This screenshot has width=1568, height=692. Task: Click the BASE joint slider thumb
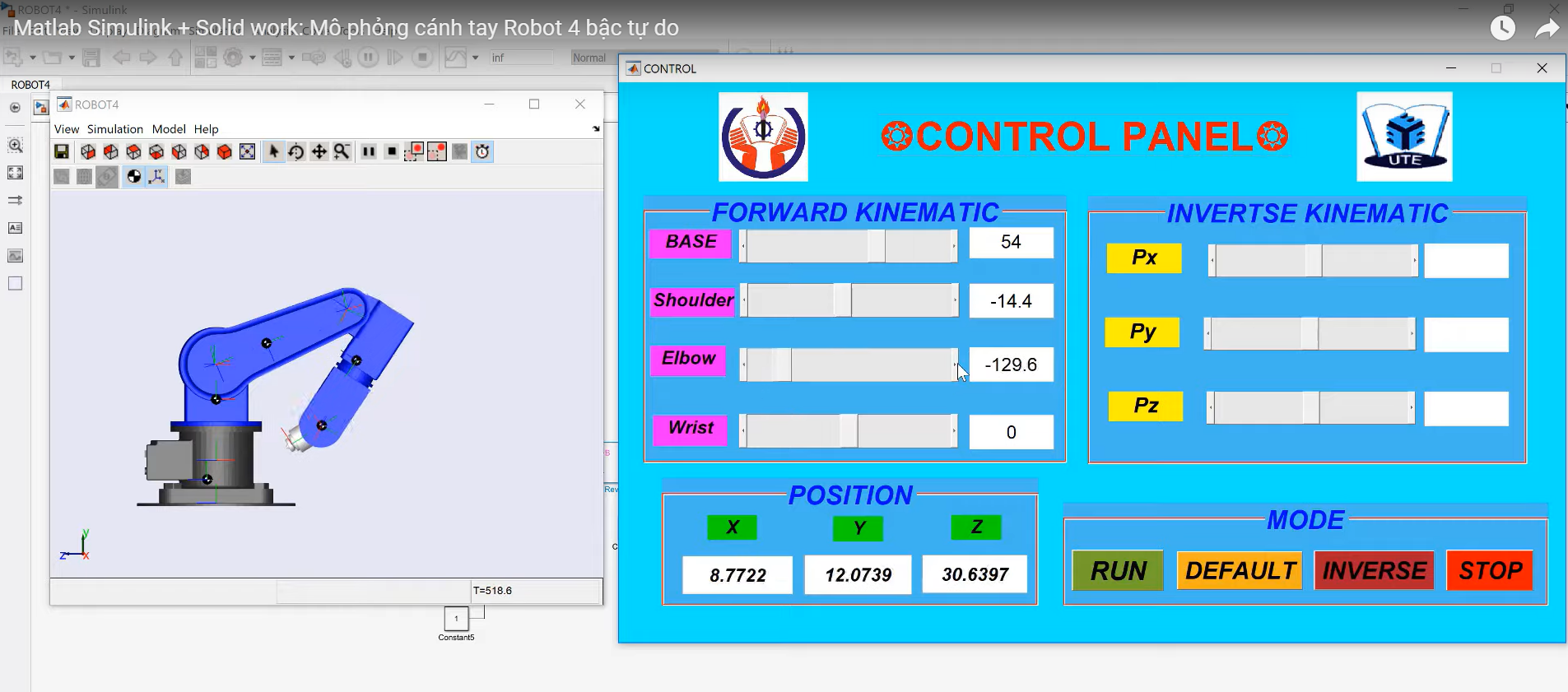(876, 246)
